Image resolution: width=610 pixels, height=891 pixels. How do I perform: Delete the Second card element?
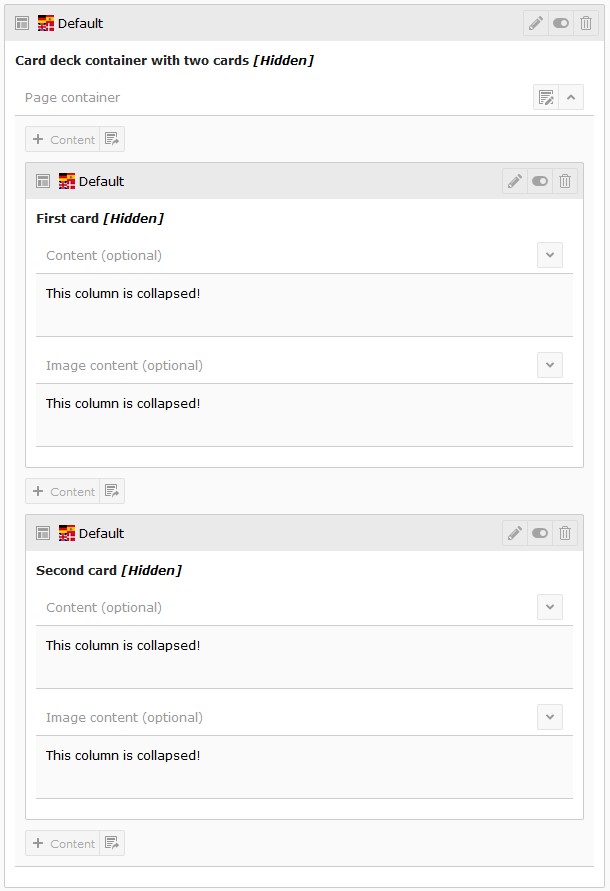coord(565,533)
